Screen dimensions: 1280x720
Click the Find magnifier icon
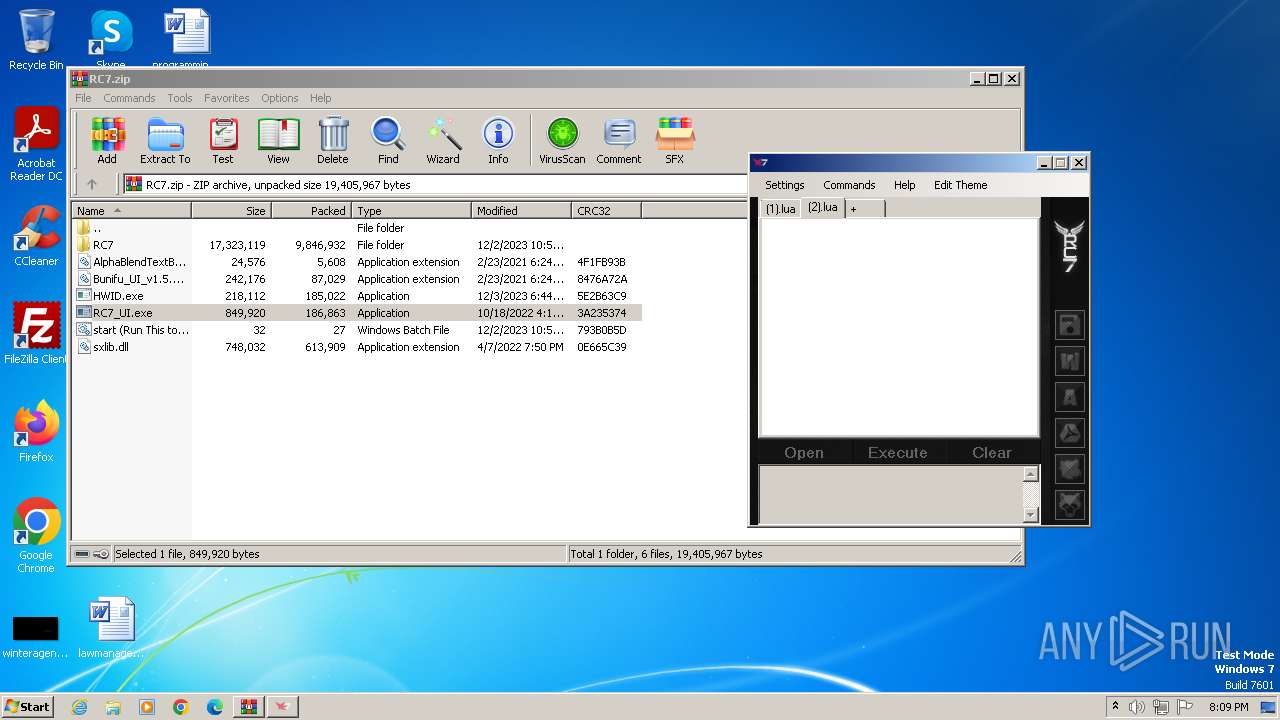tap(388, 140)
